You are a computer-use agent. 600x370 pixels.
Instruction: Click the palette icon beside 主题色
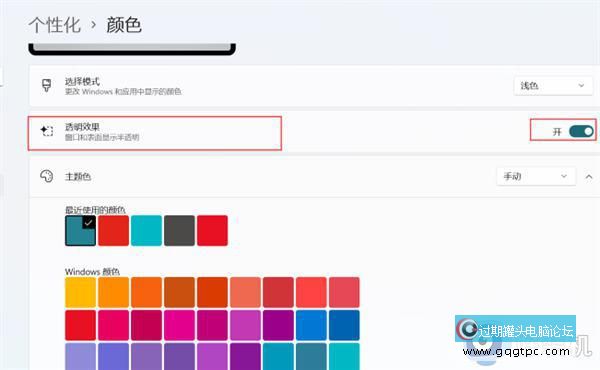47,176
